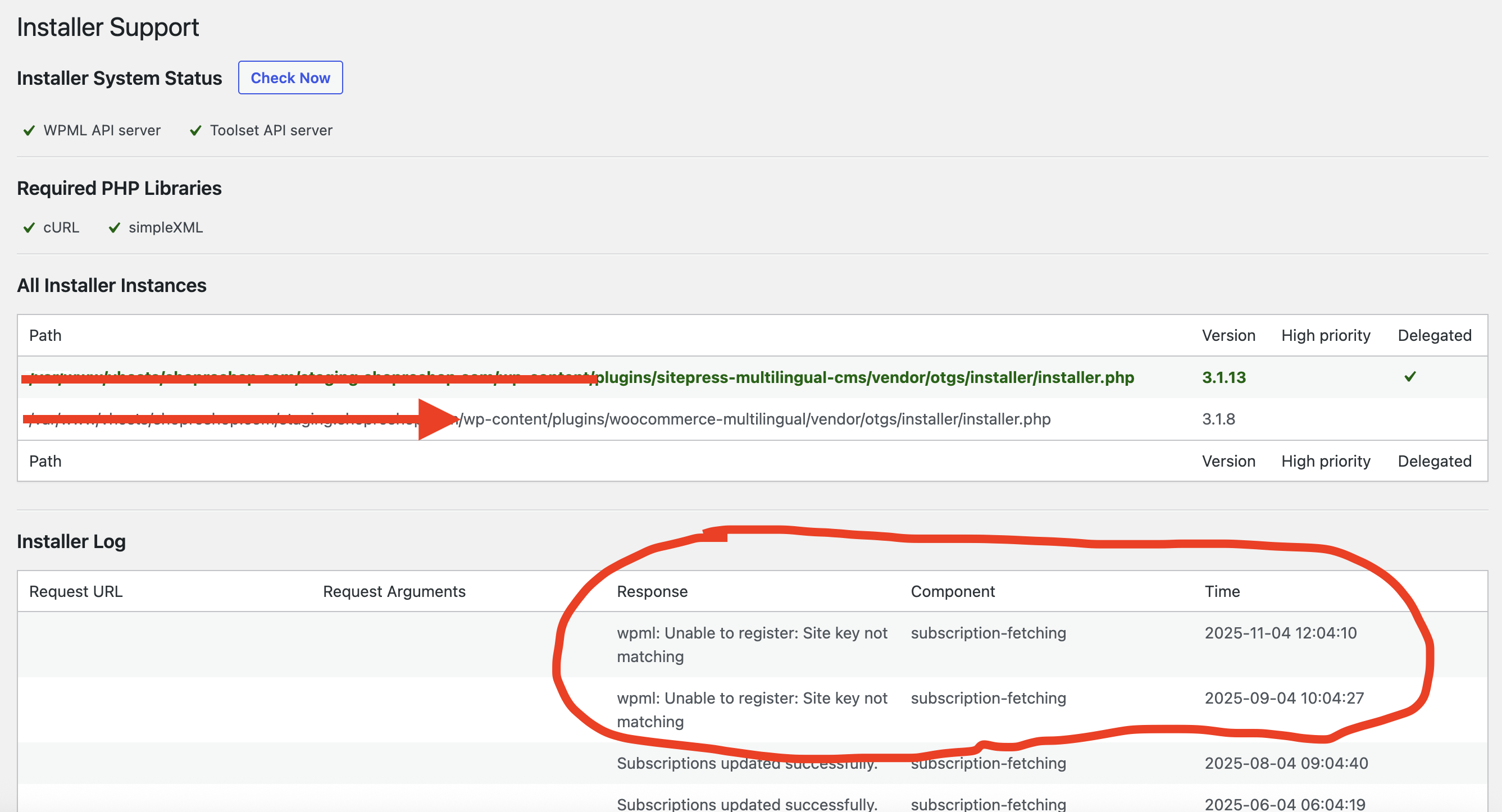This screenshot has height=812, width=1502.
Task: Click subscription-fetching in the 2025-06-04 row
Action: pyautogui.click(x=988, y=805)
